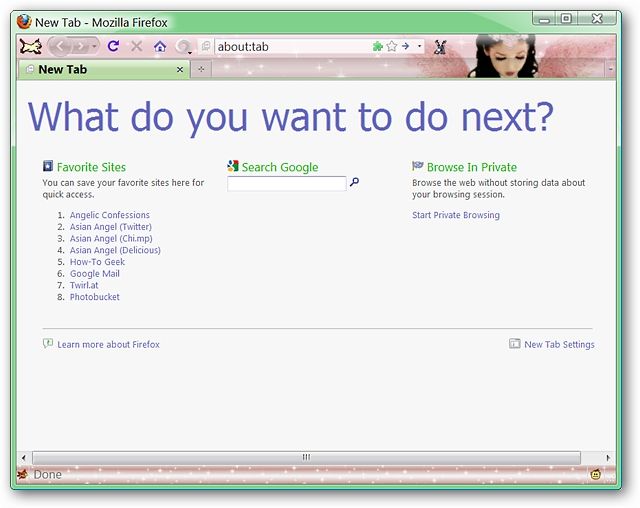Open the list-all-tabs dropdown at the tab strip's right end
Screen dimensions: 640x508
(611, 69)
